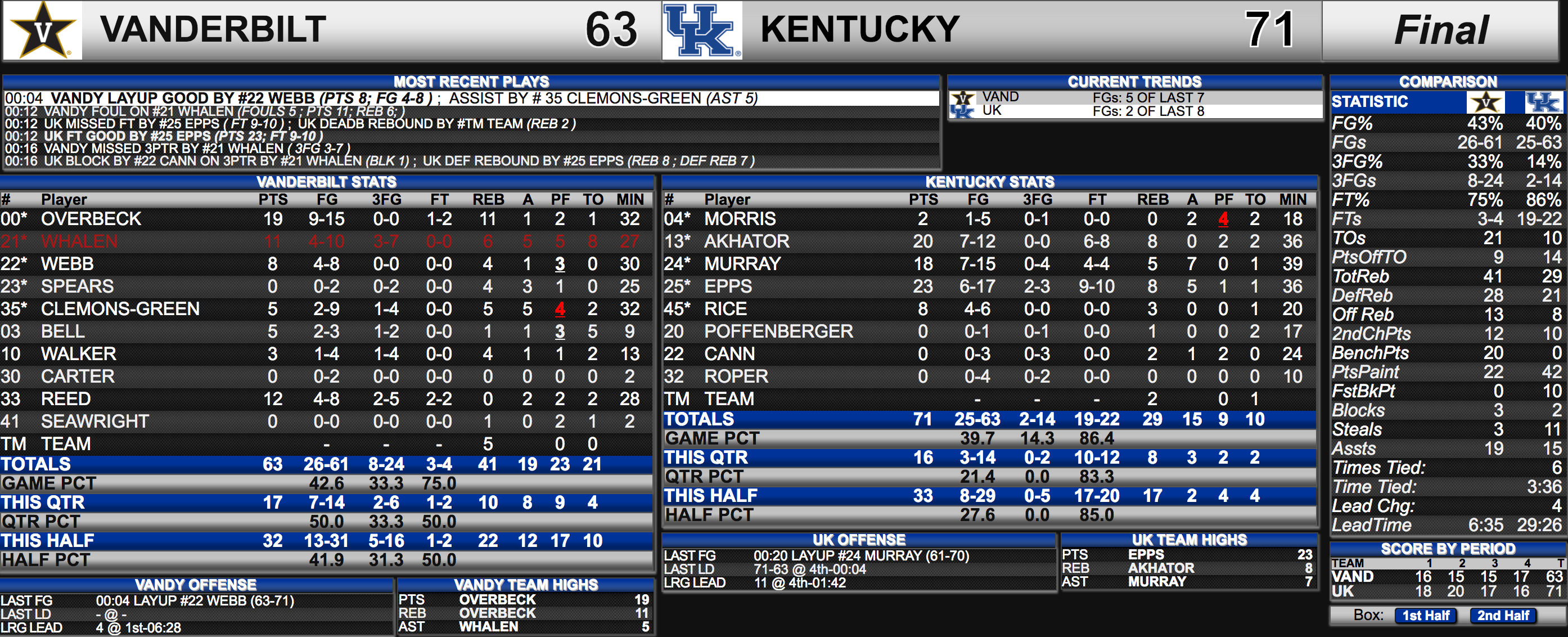1568x637 pixels.
Task: Click the Kentucky Stats panel header
Action: (990, 182)
